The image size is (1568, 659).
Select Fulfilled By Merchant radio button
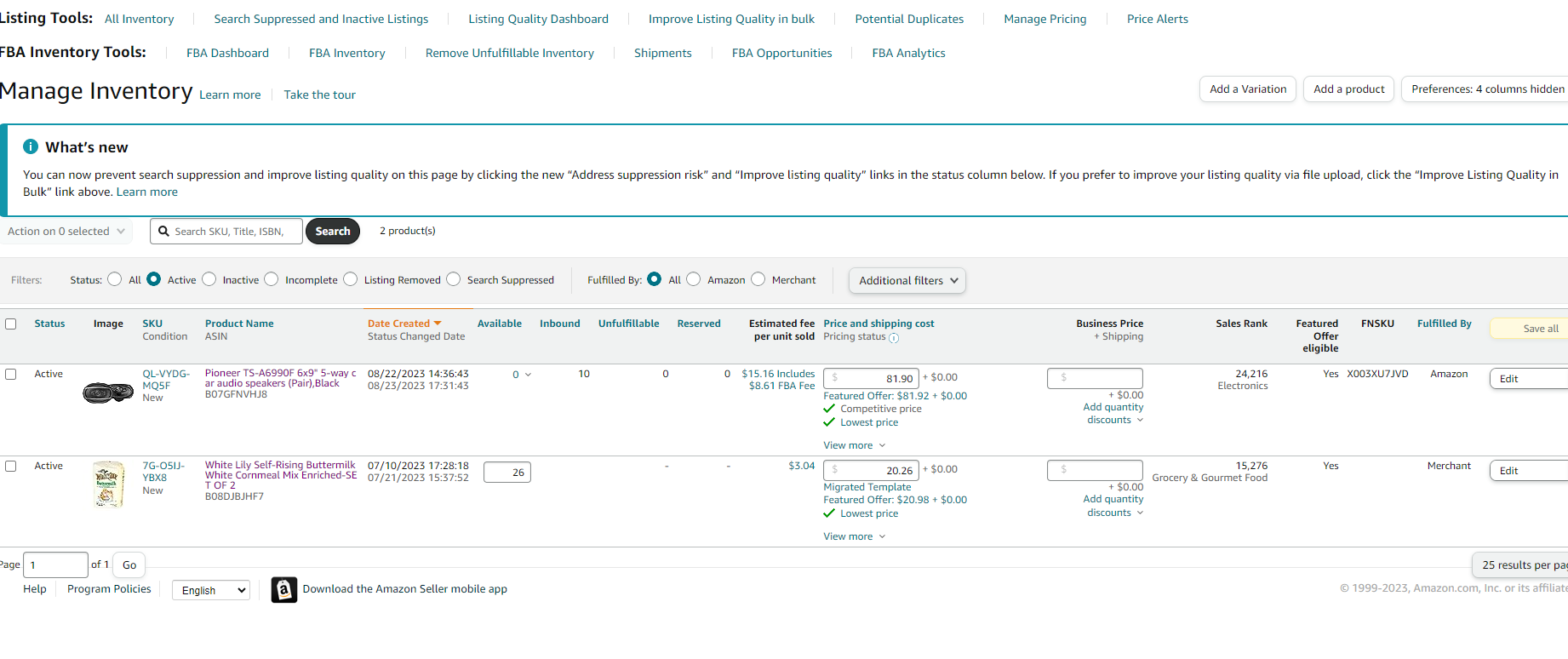(x=758, y=279)
